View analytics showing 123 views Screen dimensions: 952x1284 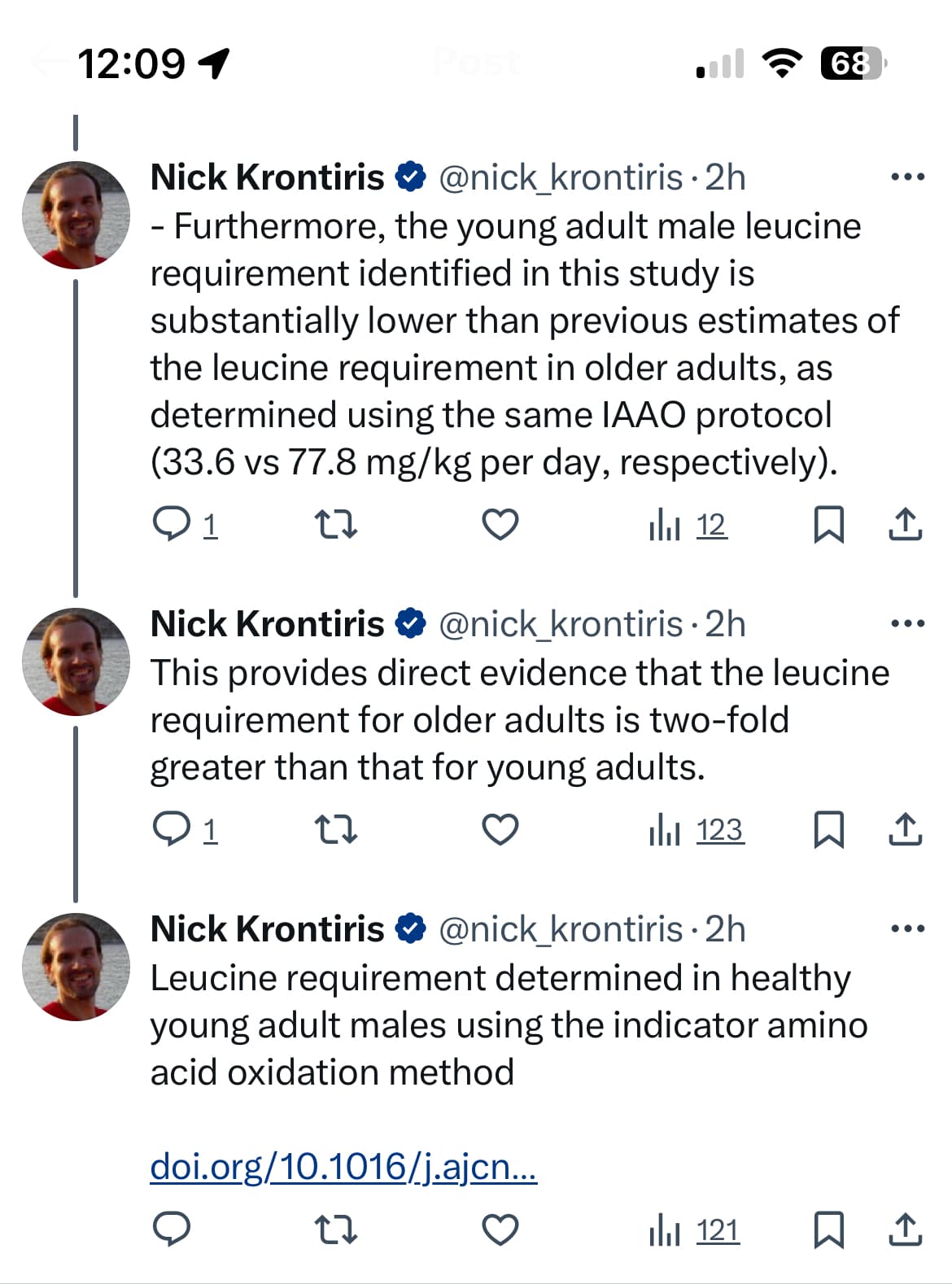coord(697,829)
